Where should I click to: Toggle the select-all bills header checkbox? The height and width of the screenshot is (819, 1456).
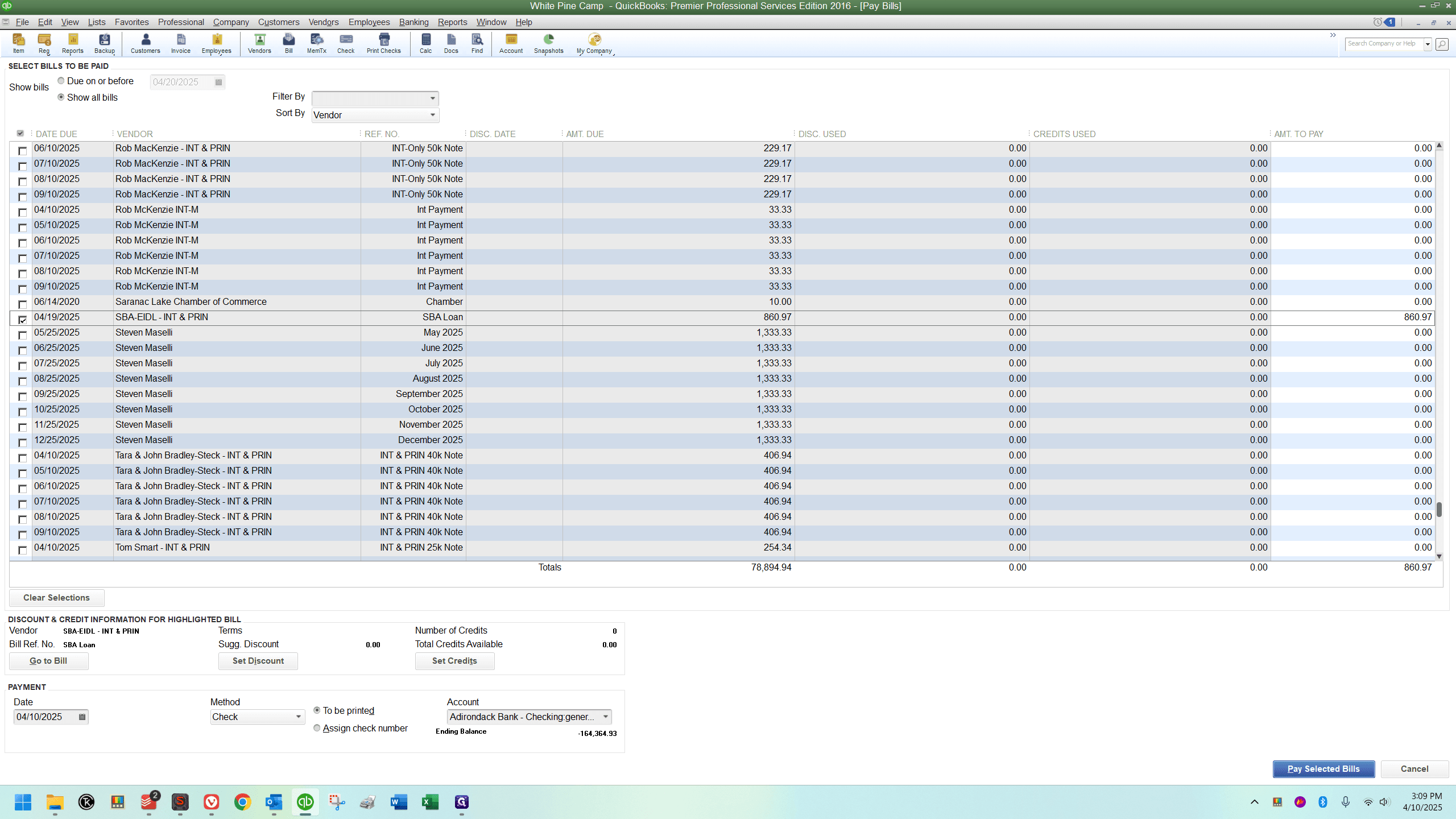[x=20, y=133]
